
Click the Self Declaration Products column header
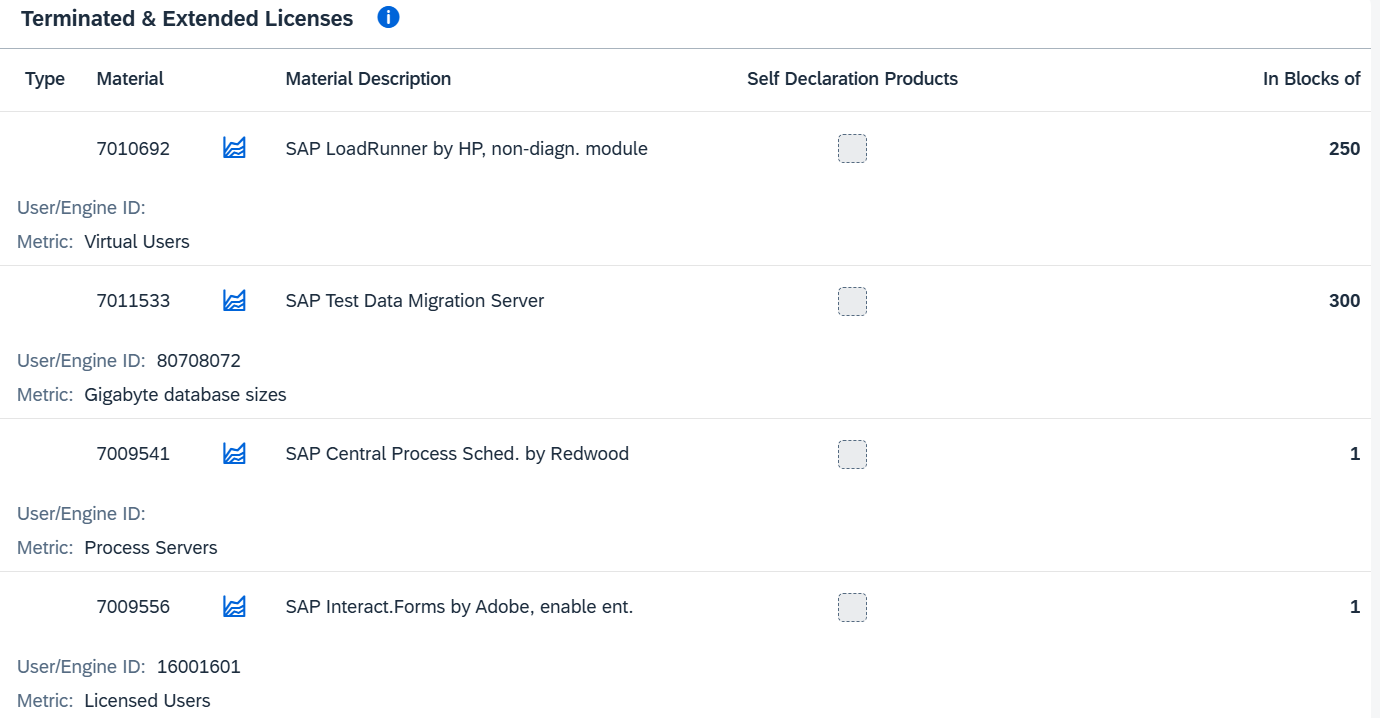[x=852, y=79]
